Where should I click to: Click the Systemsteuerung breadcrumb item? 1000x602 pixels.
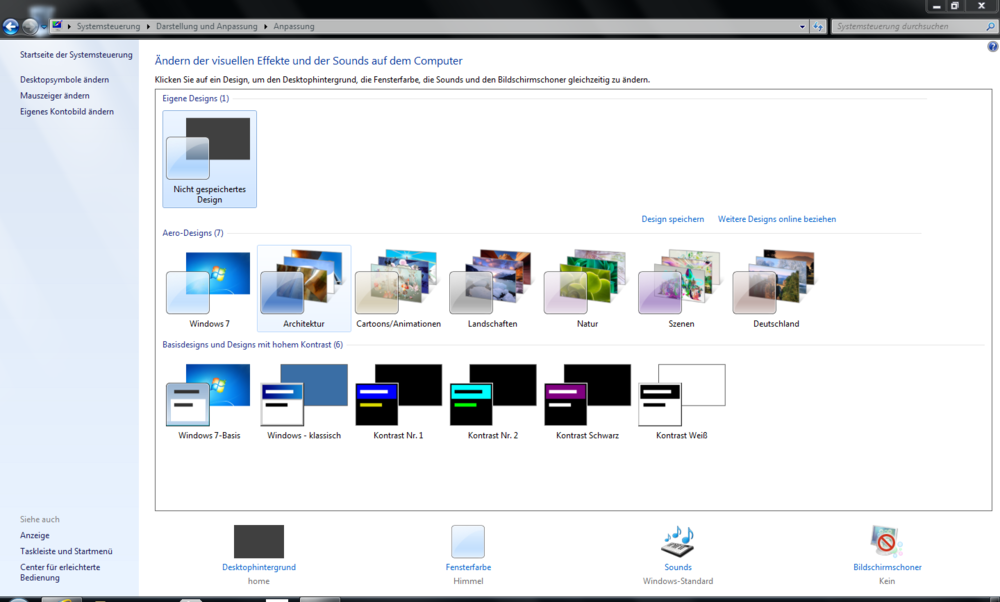[108, 27]
